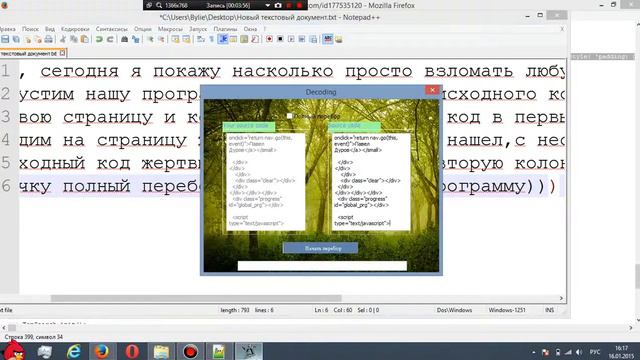
Task: Click the Zoom Out toolbar icon
Action: pyautogui.click(x=161, y=39)
